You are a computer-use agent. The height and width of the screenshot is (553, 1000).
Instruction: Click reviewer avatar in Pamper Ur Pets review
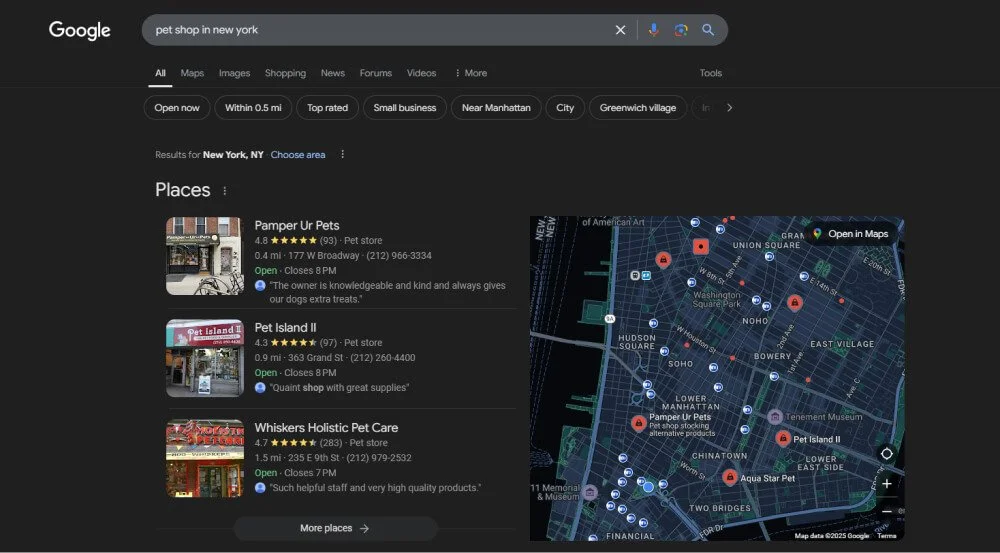[260, 286]
